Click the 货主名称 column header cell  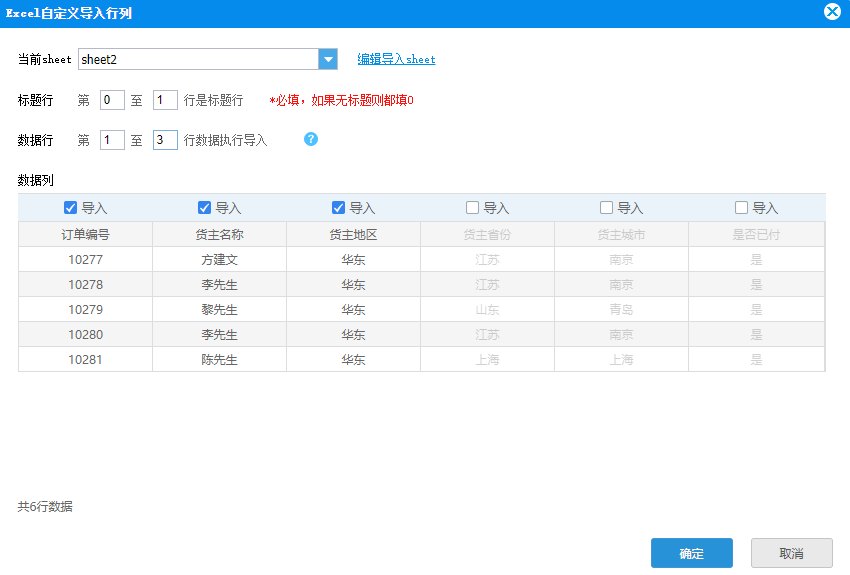coord(220,235)
